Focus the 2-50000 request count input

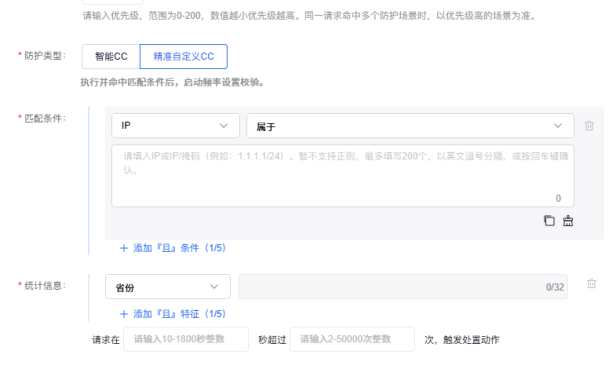tap(352, 339)
